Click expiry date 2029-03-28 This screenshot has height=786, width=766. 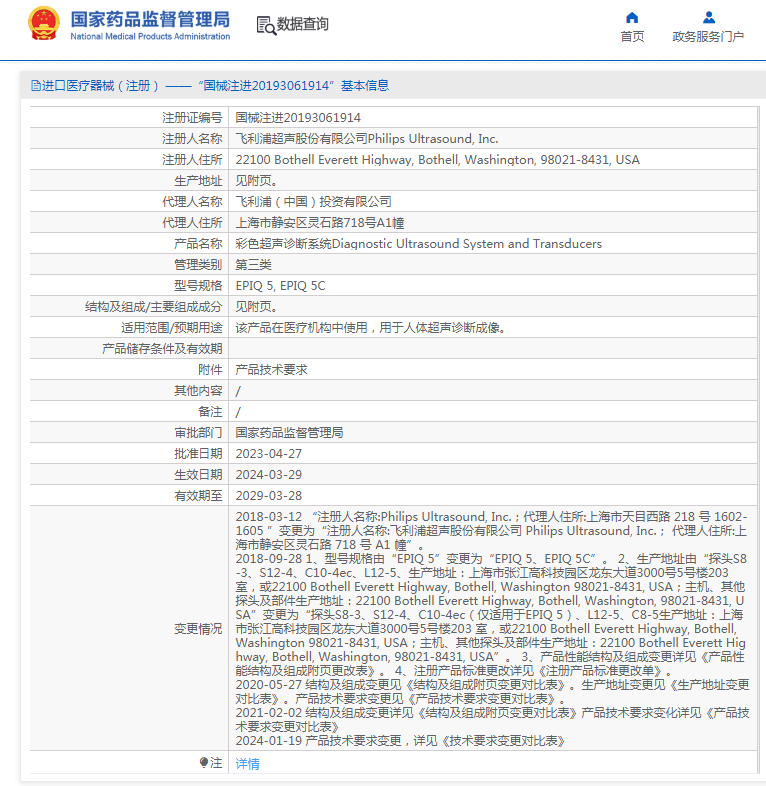[269, 496]
